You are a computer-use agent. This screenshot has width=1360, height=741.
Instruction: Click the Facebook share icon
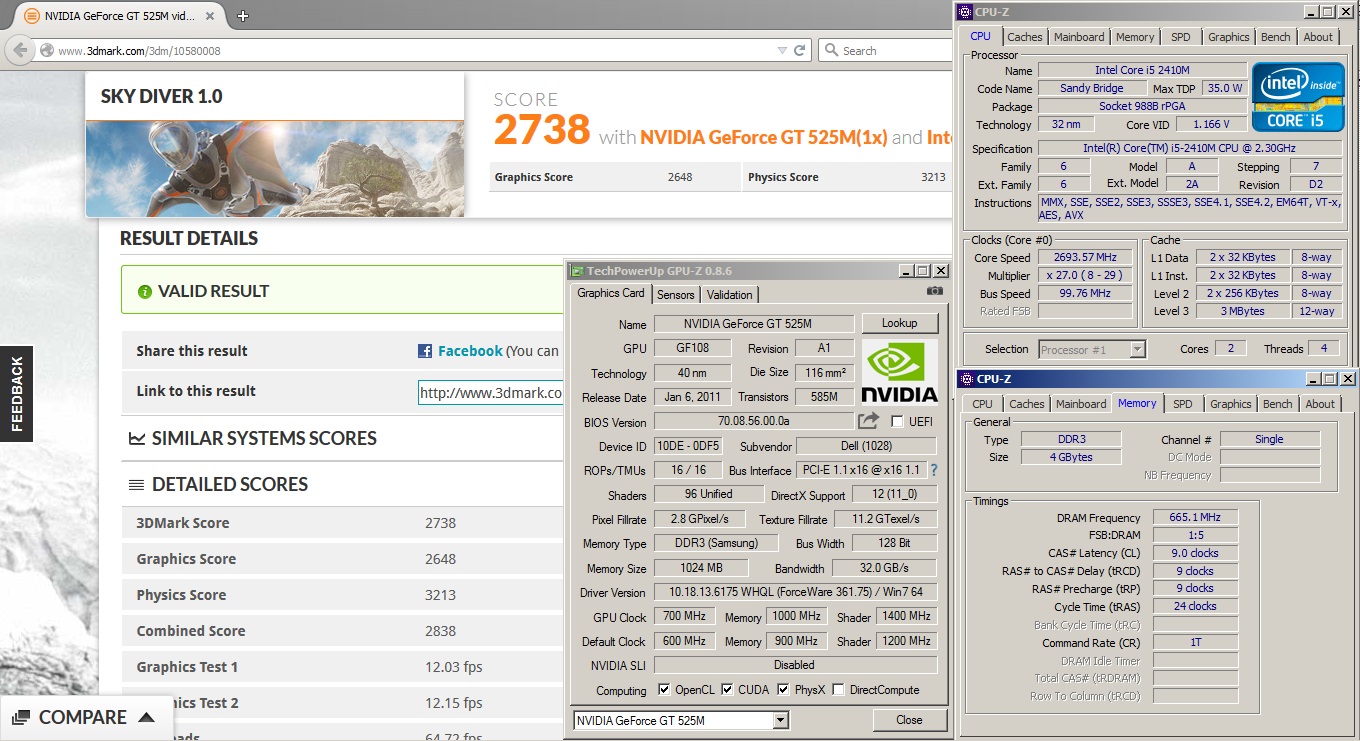[x=425, y=351]
